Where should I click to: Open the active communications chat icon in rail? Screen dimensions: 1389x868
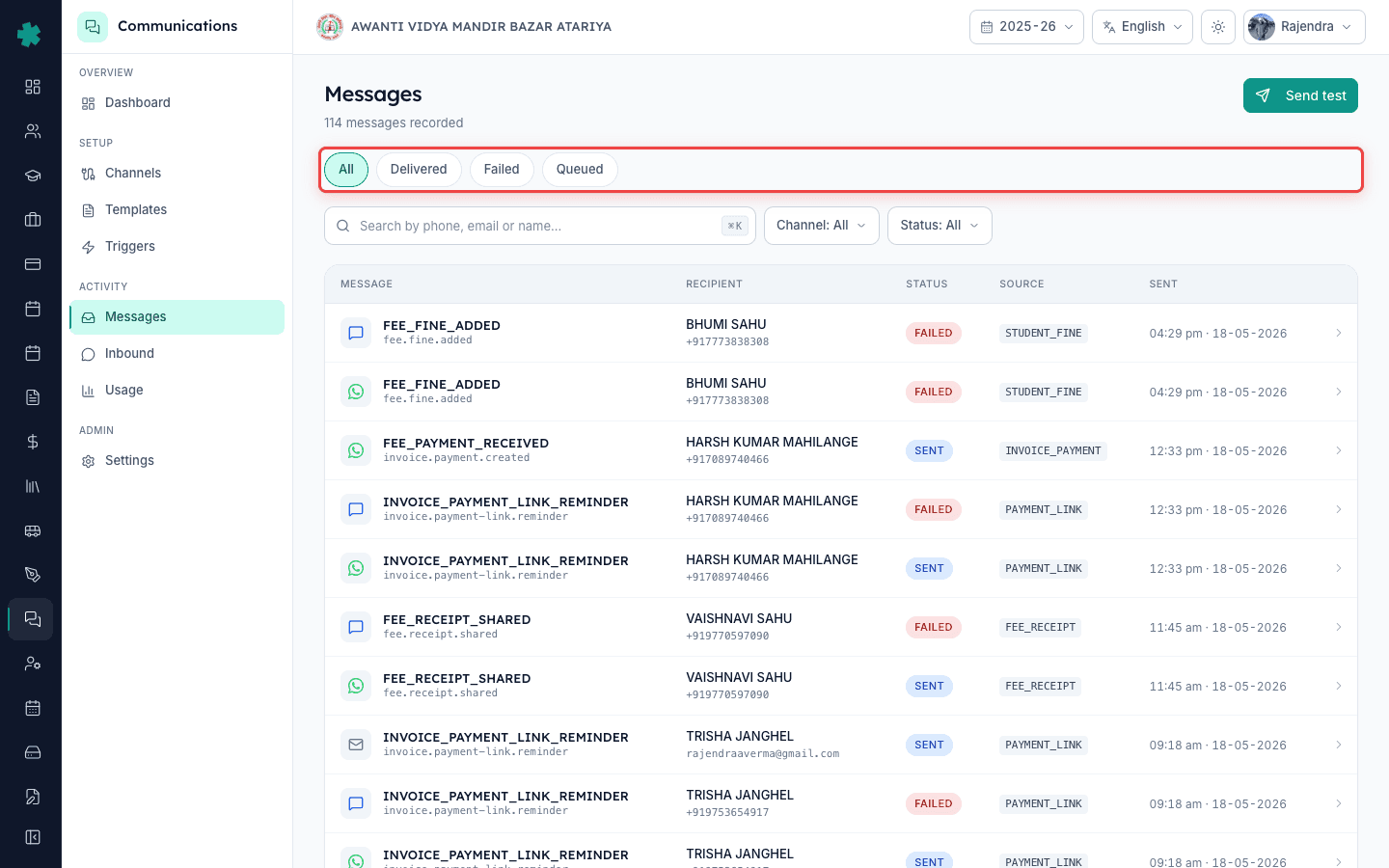tap(33, 619)
